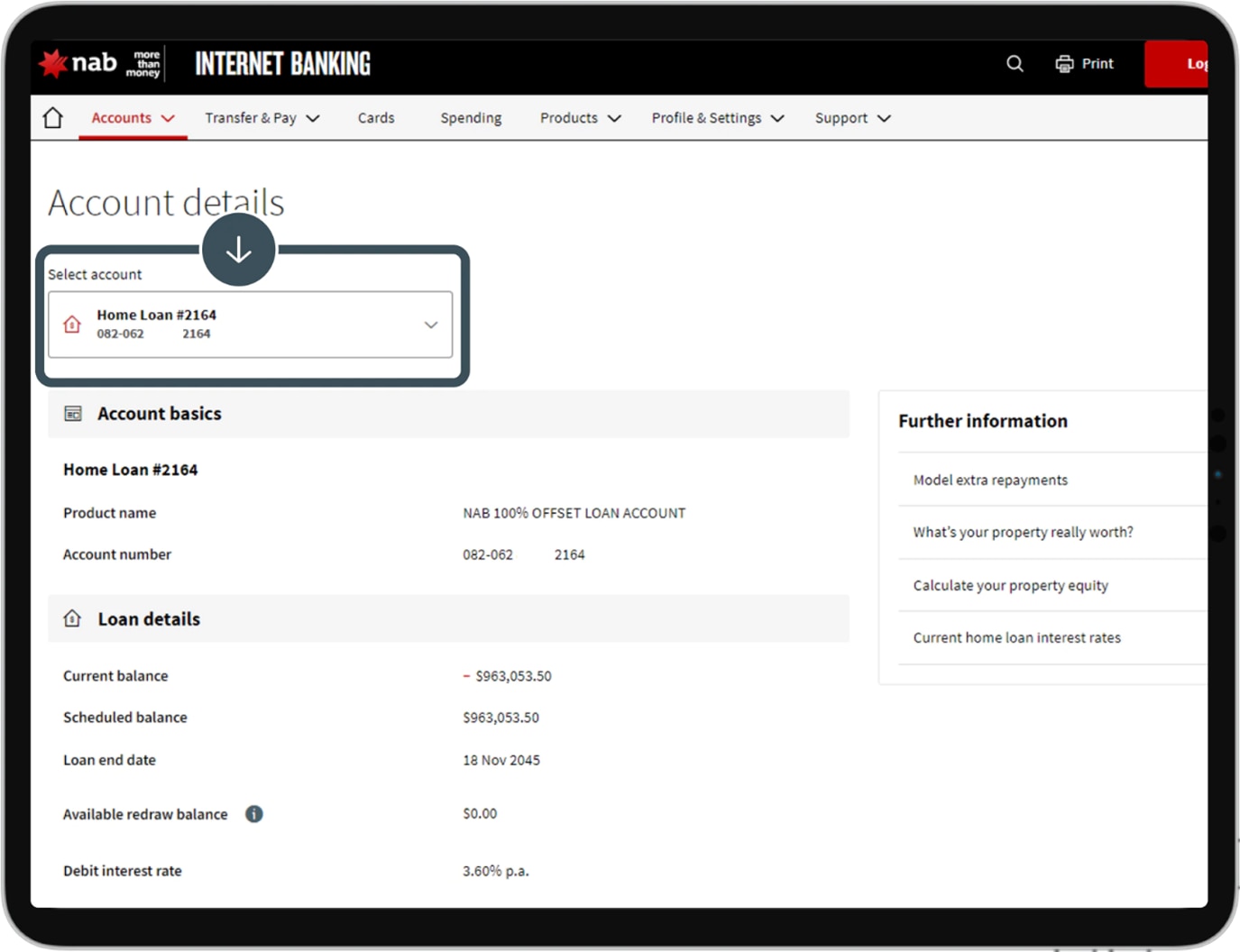The width and height of the screenshot is (1240, 952).
Task: Open the Spending tab
Action: click(x=471, y=118)
